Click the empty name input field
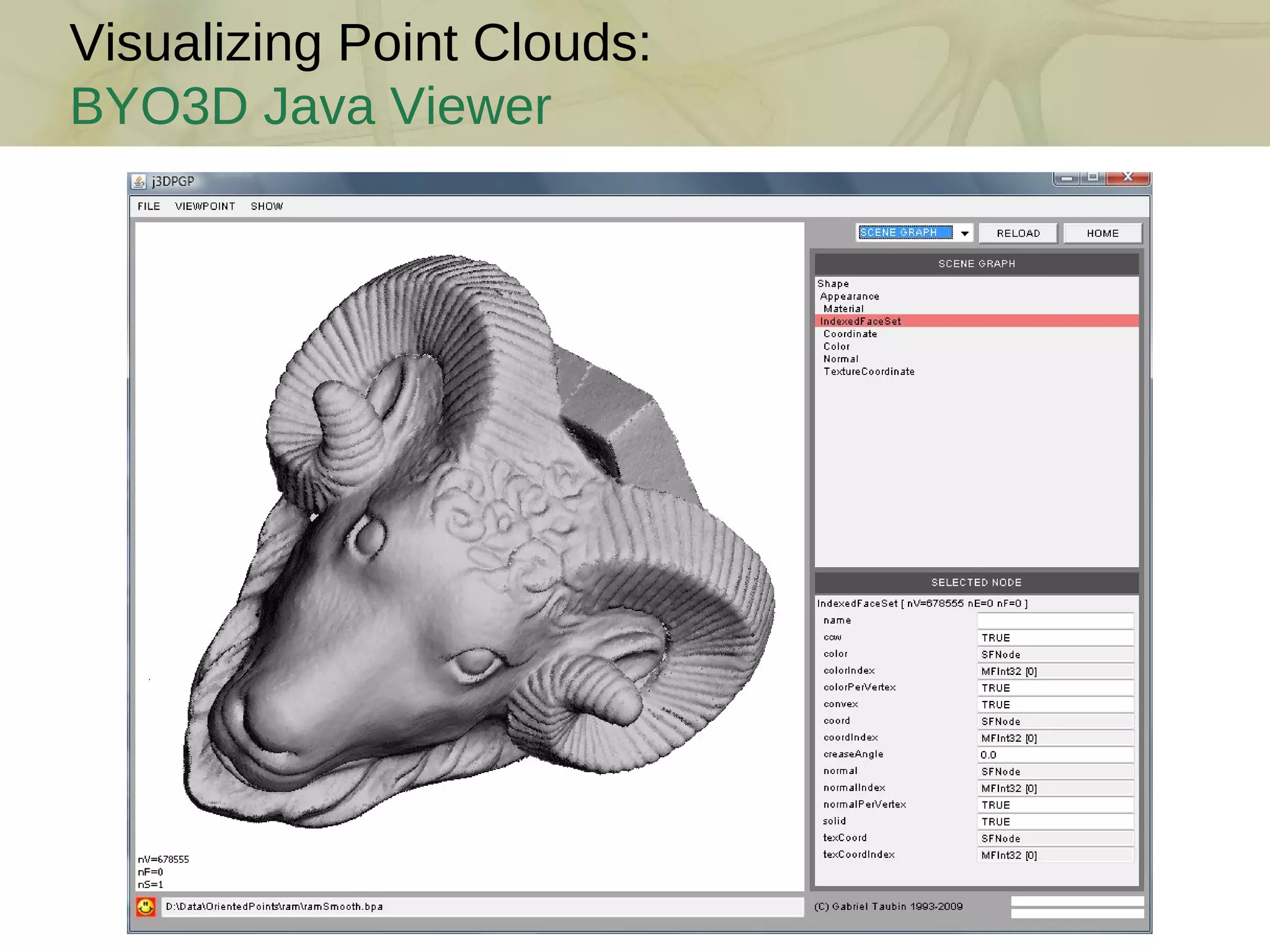 (x=1055, y=620)
